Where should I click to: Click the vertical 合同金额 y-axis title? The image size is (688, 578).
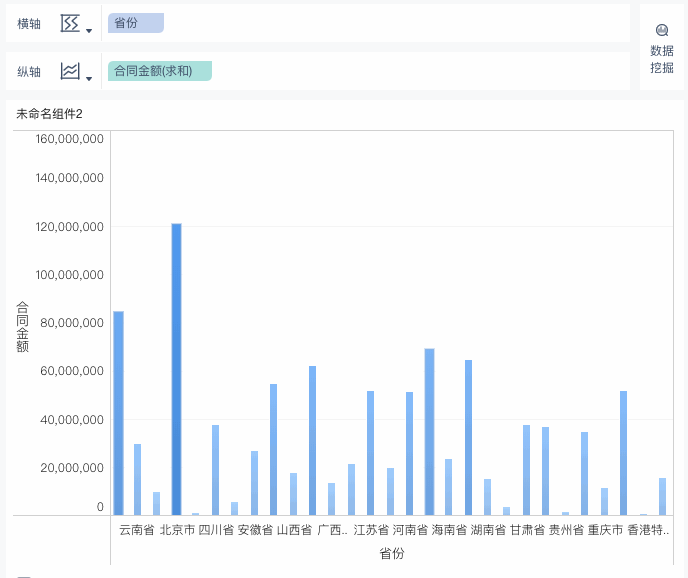pos(22,327)
